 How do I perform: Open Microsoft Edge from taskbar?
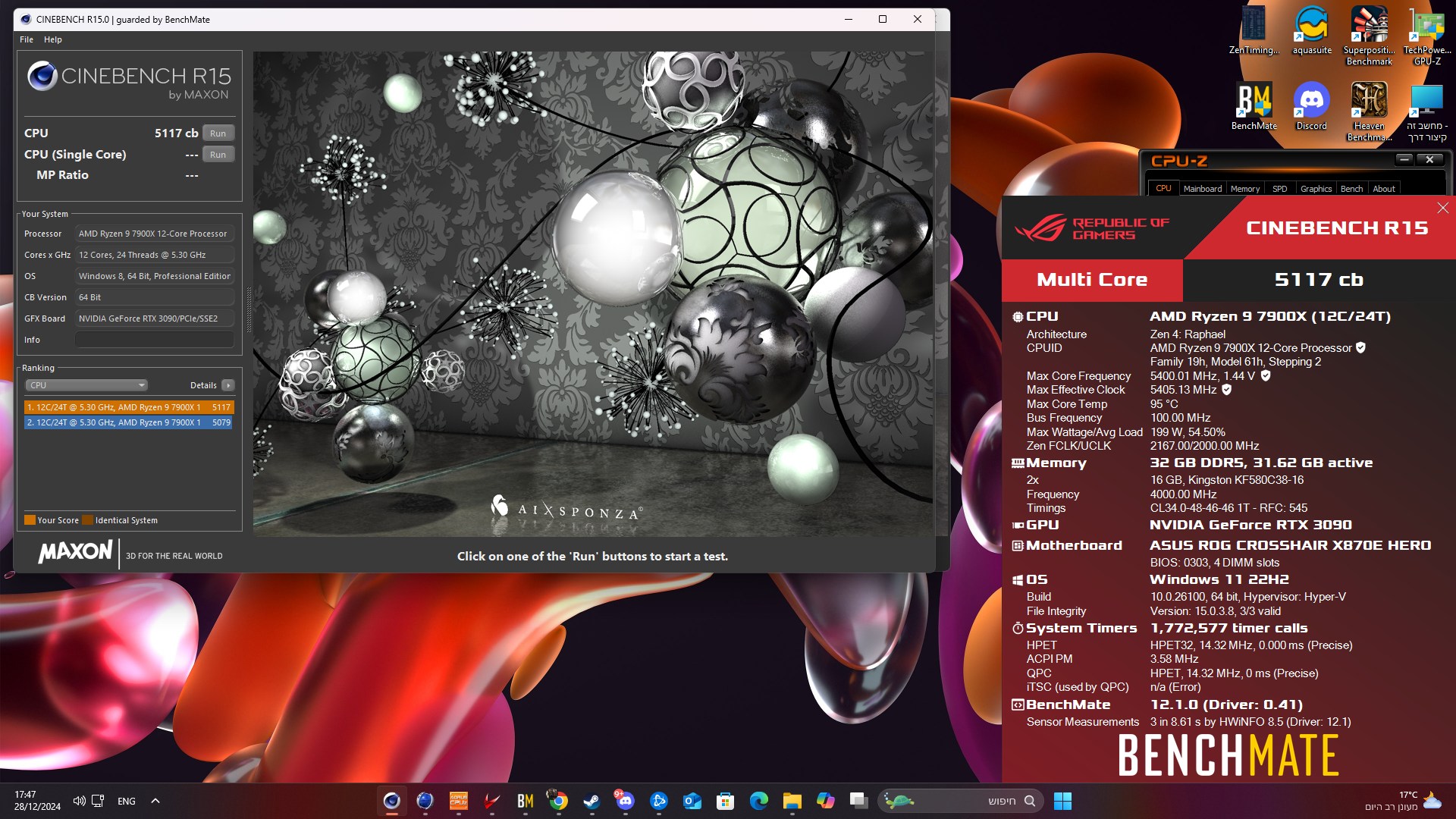(758, 801)
